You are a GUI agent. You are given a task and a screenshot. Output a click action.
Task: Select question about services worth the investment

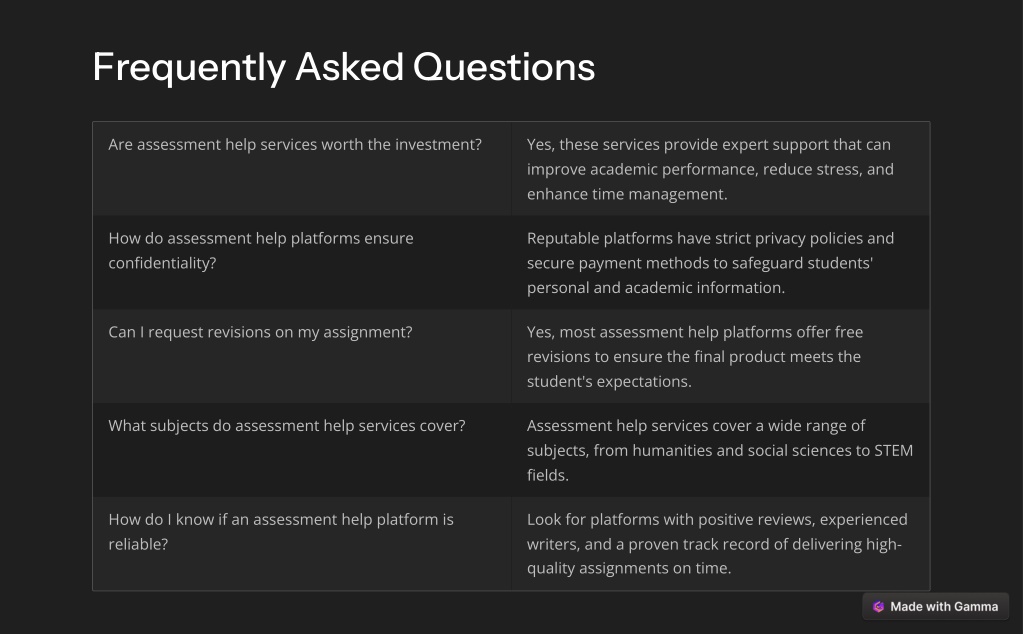coord(295,145)
